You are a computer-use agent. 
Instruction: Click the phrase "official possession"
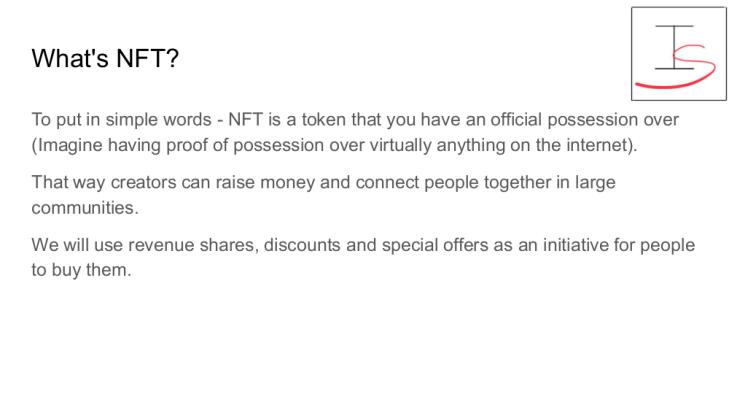567,120
